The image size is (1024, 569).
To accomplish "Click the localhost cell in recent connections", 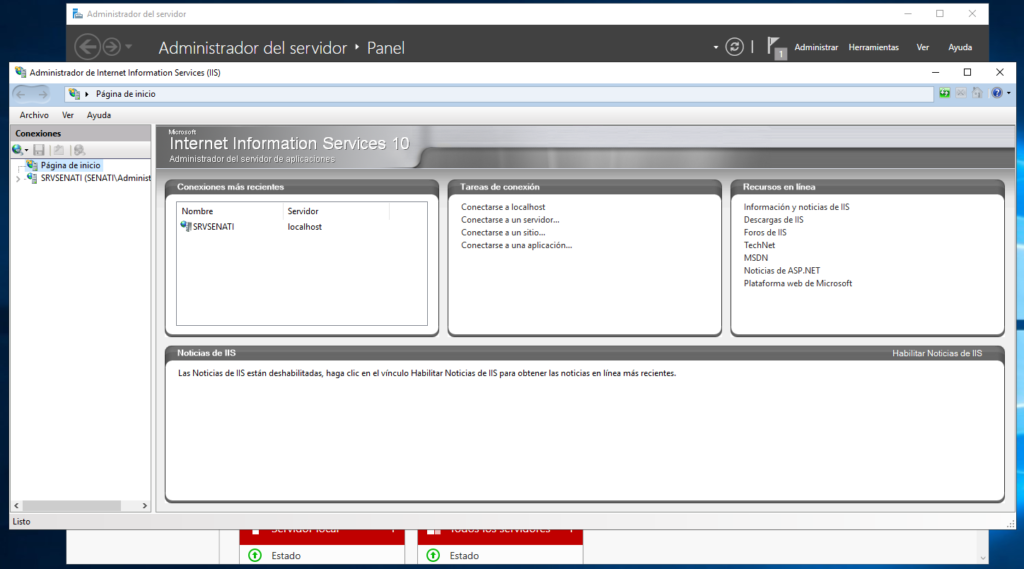I will click(304, 227).
